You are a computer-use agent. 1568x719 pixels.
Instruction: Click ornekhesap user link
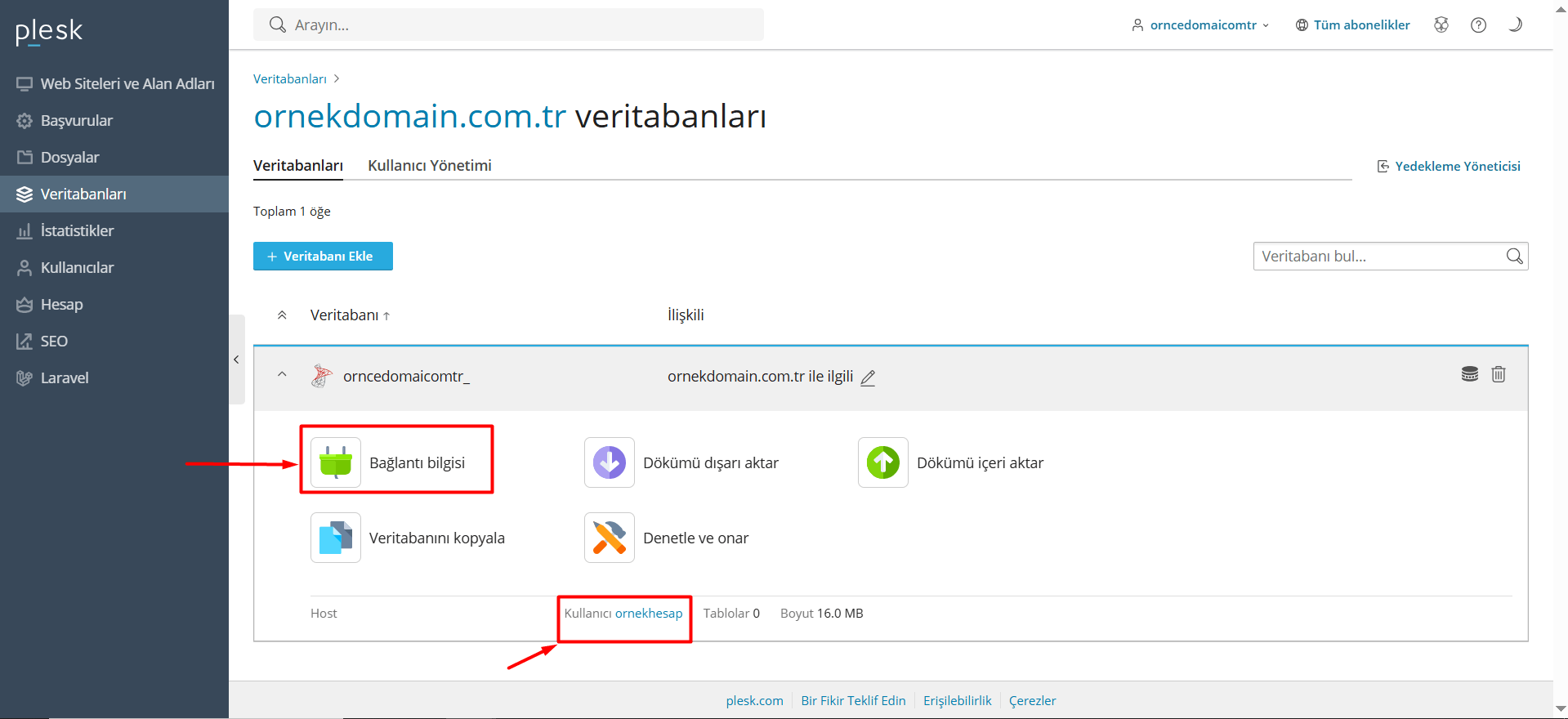coord(648,614)
